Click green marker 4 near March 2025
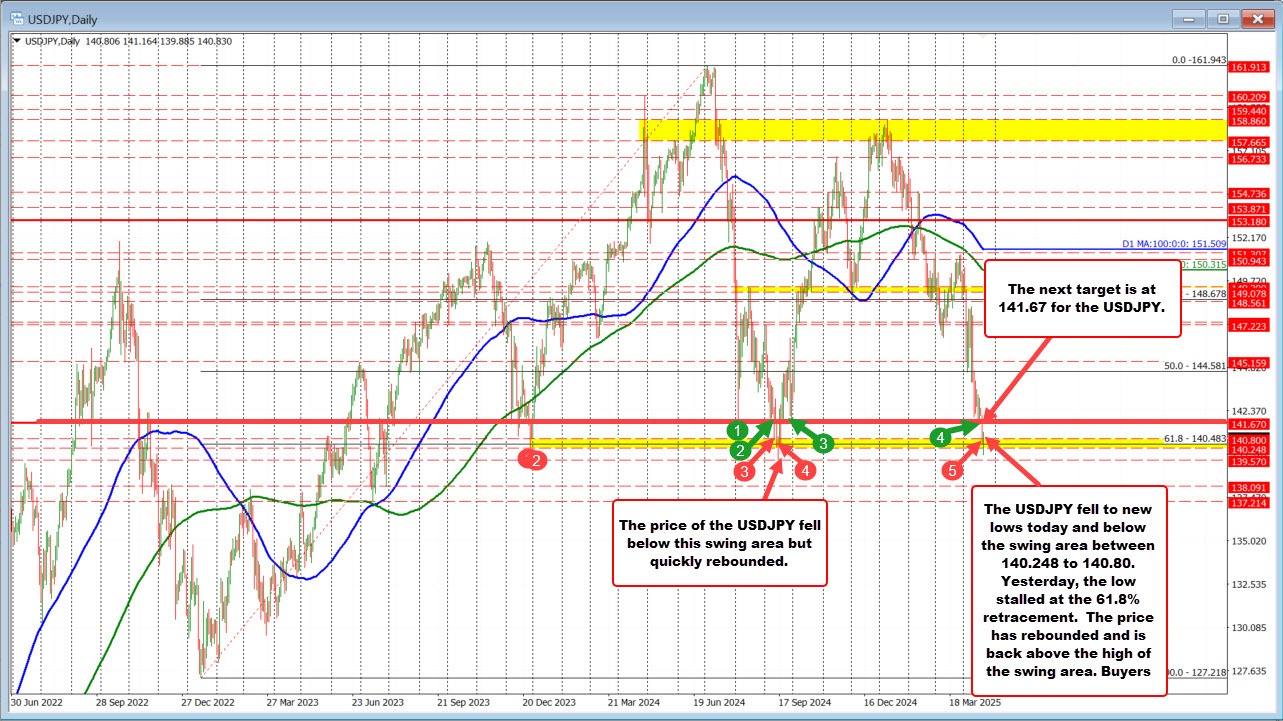Viewport: 1283px width, 721px height. [940, 437]
